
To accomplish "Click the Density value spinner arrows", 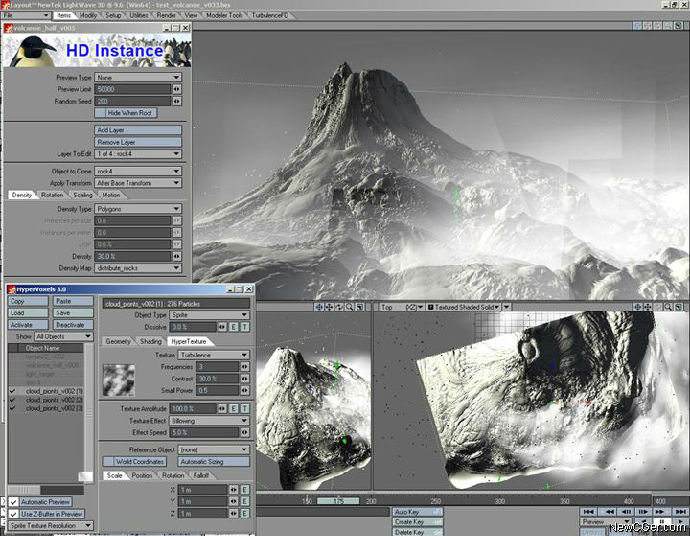I will [x=177, y=256].
